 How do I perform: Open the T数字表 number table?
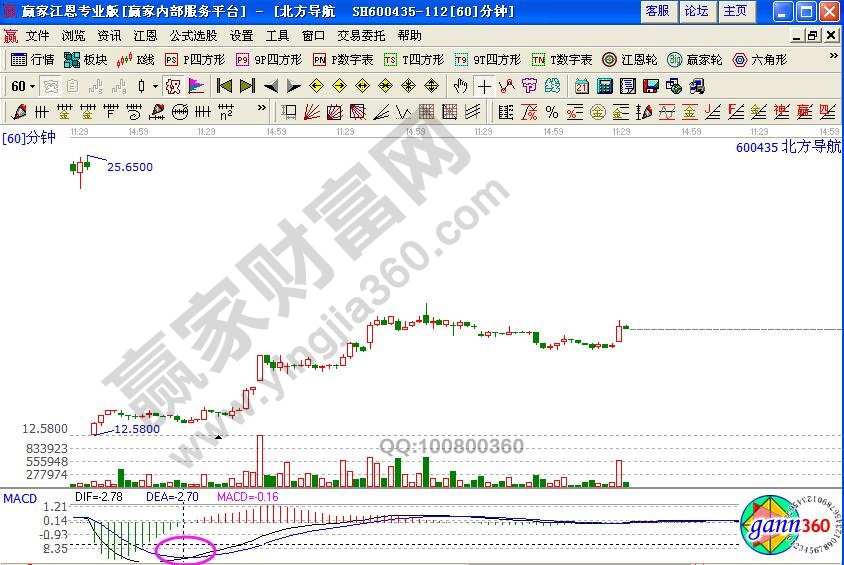point(562,60)
